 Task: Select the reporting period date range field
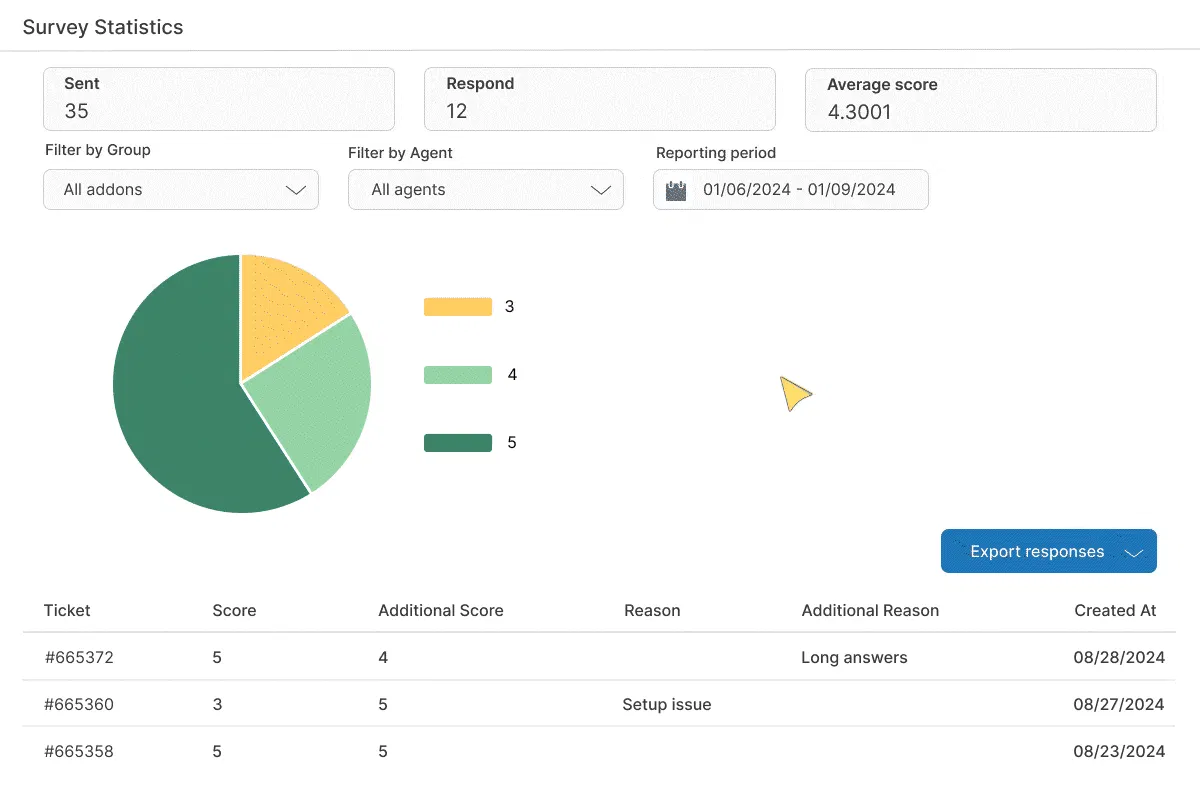(791, 189)
